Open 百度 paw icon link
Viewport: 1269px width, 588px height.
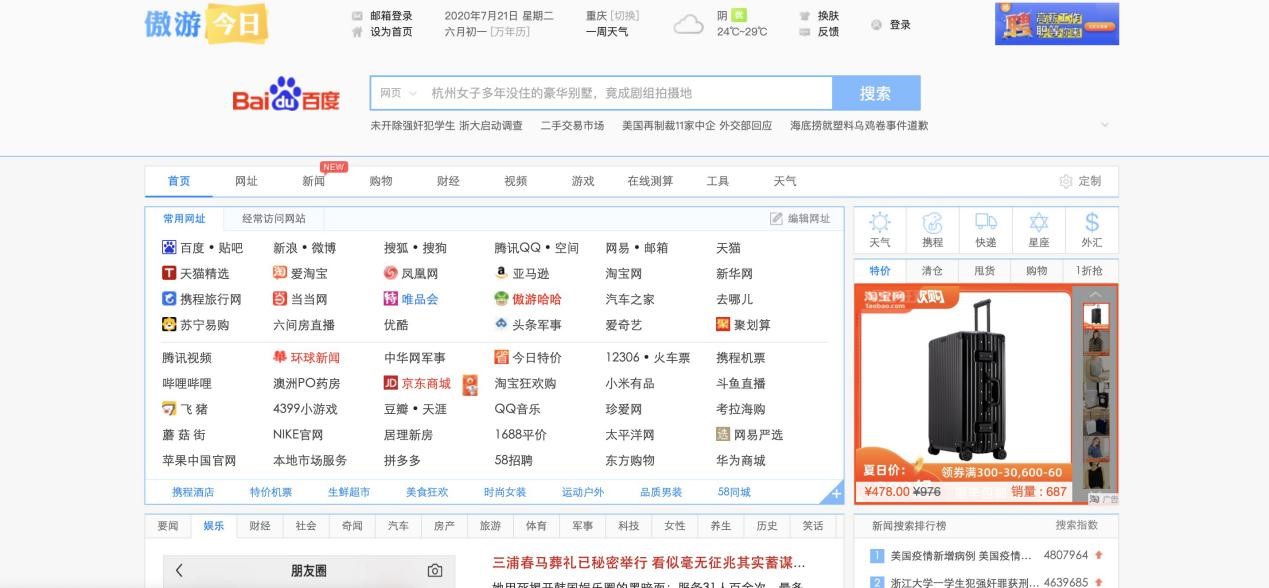[169, 247]
